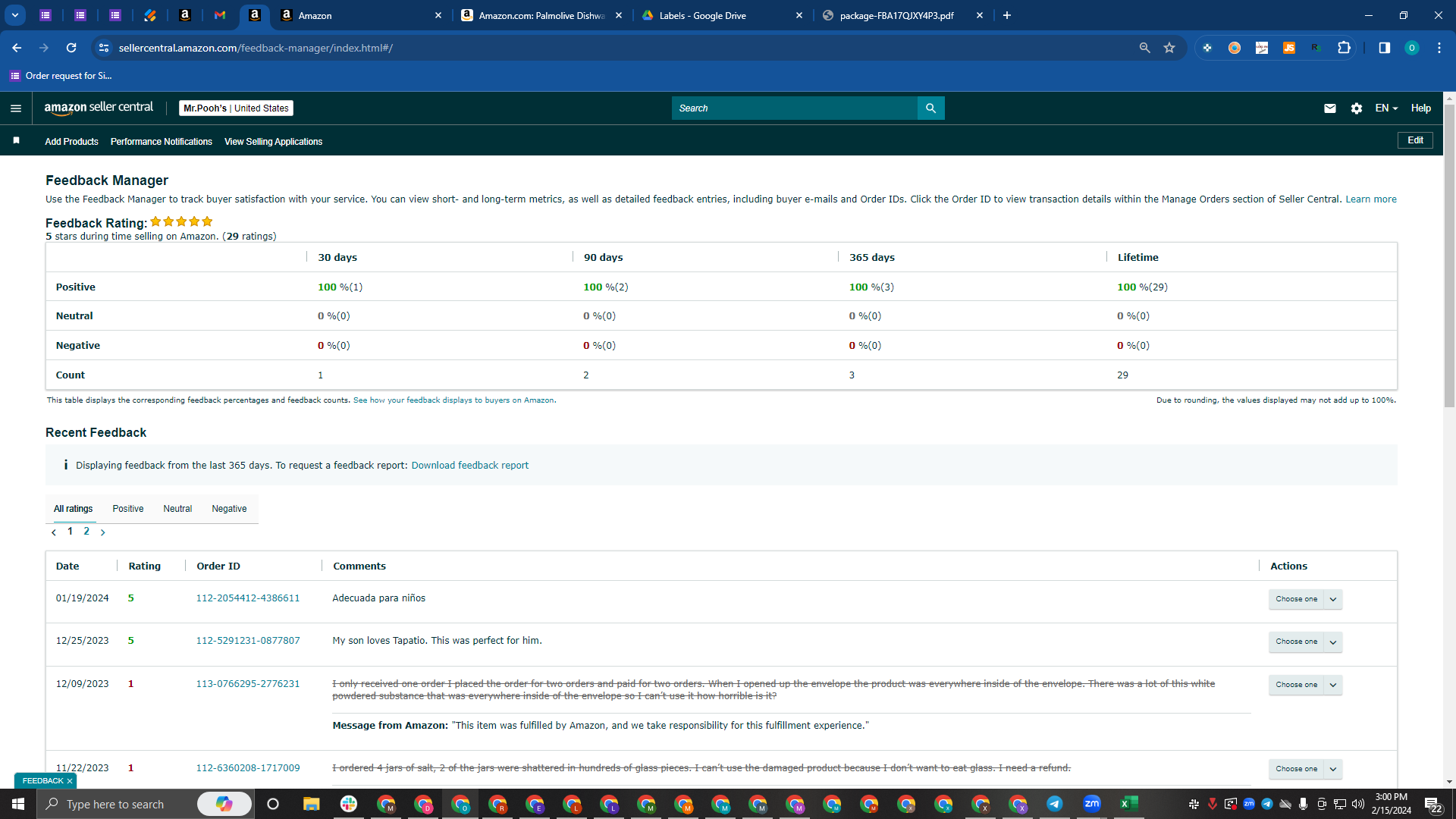Viewport: 1456px width, 819px height.
Task: Open a new browser tab
Action: click(1007, 15)
